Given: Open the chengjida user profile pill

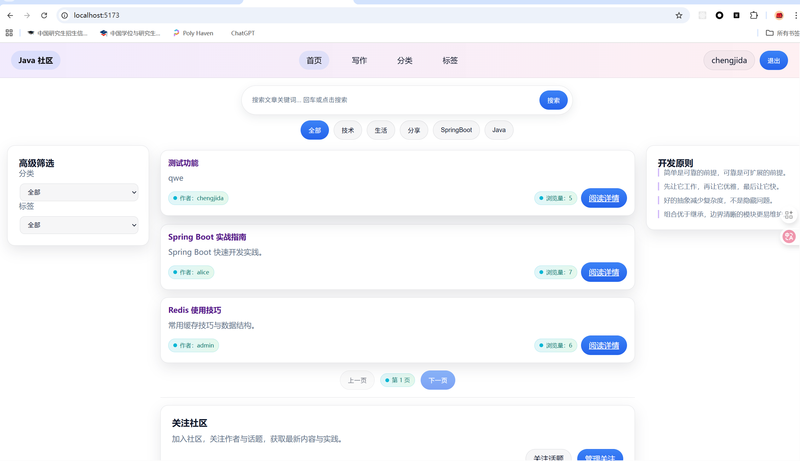Looking at the screenshot, I should (729, 60).
